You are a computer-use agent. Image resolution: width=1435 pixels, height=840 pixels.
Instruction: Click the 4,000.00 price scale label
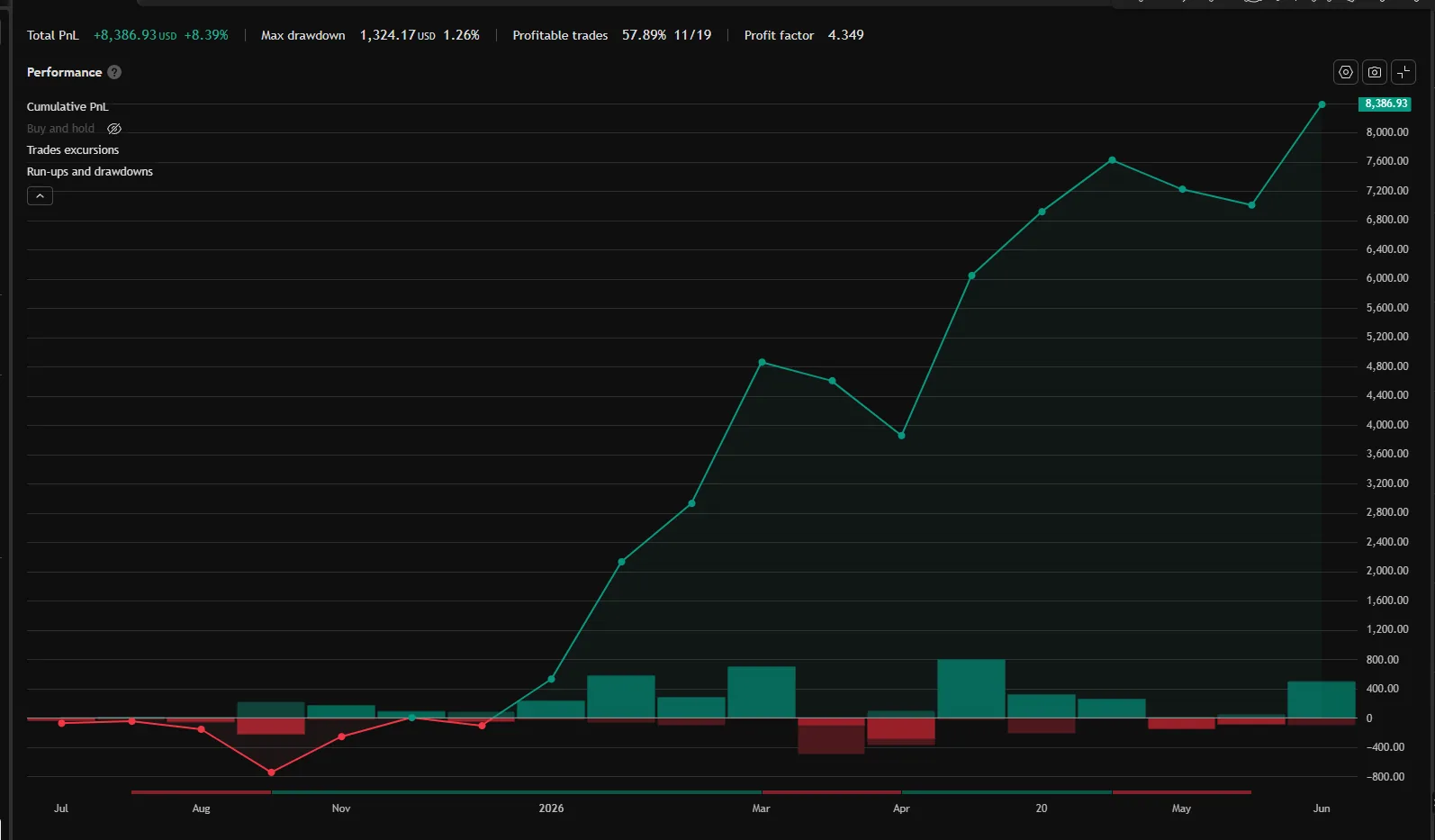click(x=1387, y=425)
